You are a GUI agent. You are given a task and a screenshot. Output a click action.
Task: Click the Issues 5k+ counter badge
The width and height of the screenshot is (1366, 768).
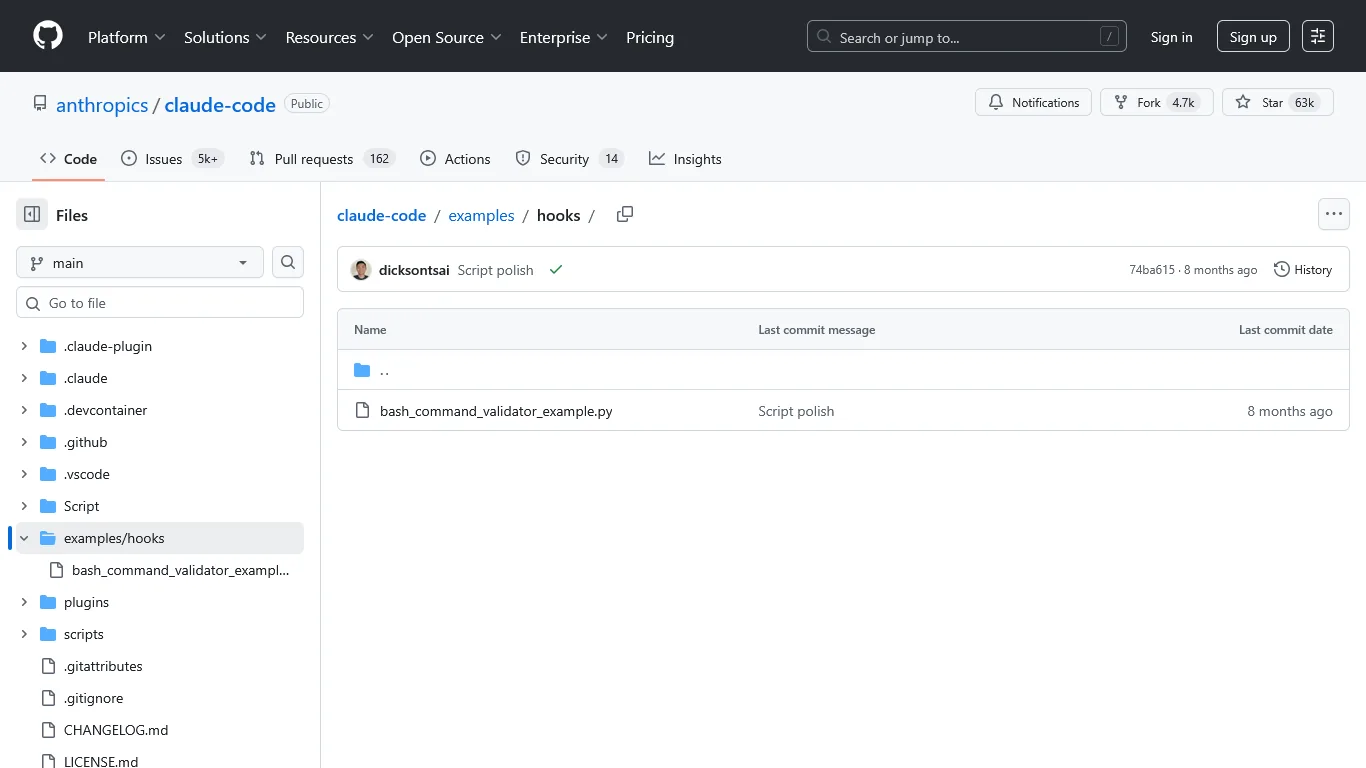coord(208,159)
